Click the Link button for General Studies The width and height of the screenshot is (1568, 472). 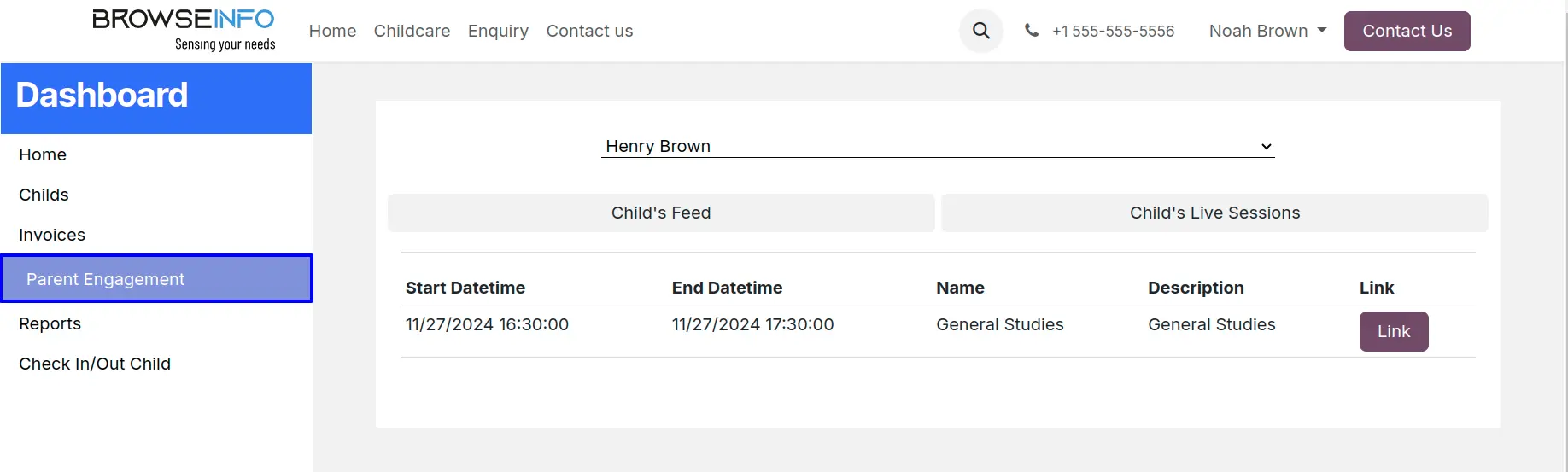coord(1393,331)
